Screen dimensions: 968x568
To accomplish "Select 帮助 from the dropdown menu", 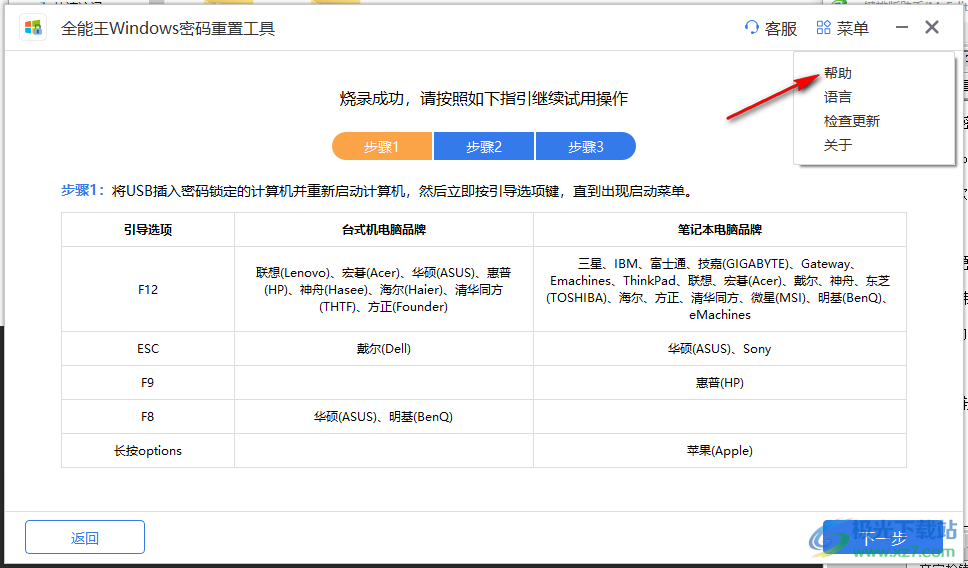I will point(838,73).
